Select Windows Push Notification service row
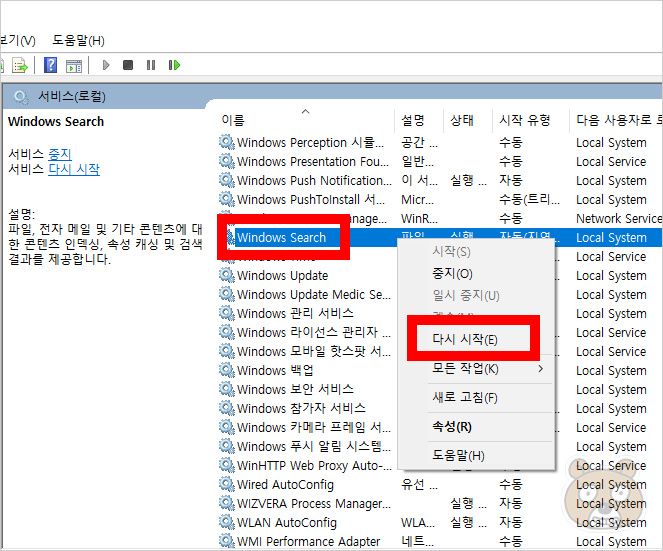The image size is (663, 551). (x=314, y=181)
